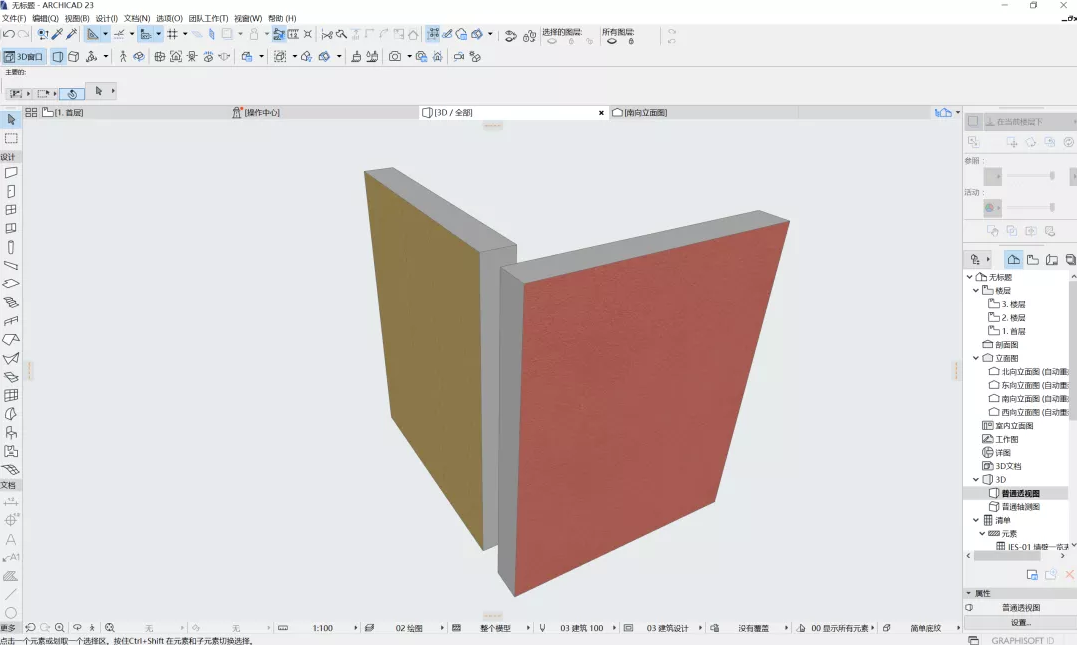Select the Arrow tool in toolbox
The height and width of the screenshot is (645, 1077).
click(11, 120)
